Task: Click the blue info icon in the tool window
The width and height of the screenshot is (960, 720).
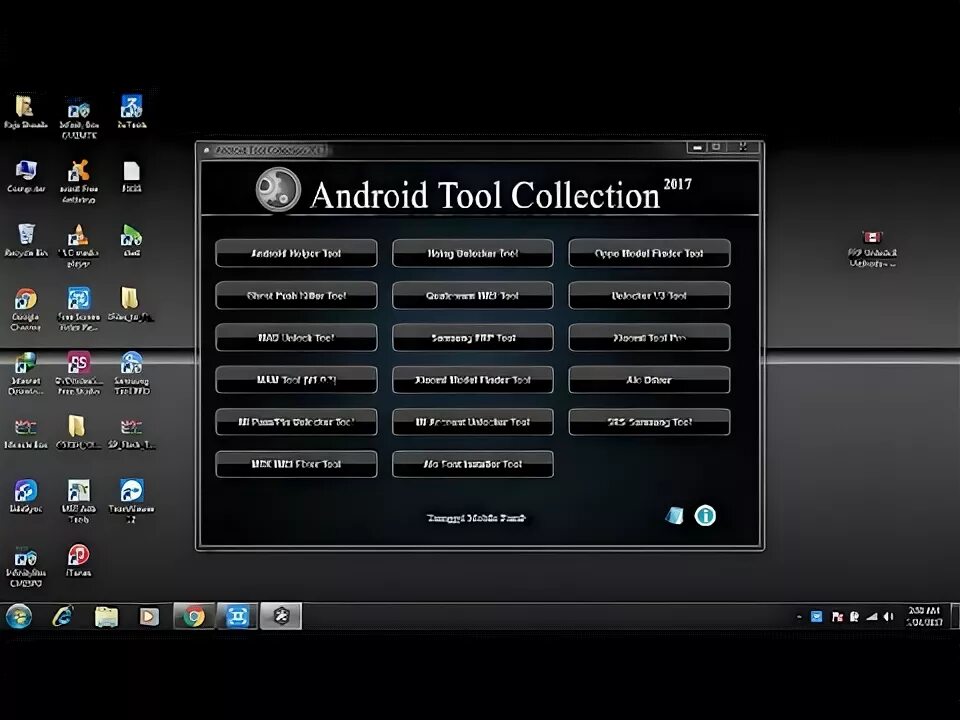Action: click(x=705, y=516)
